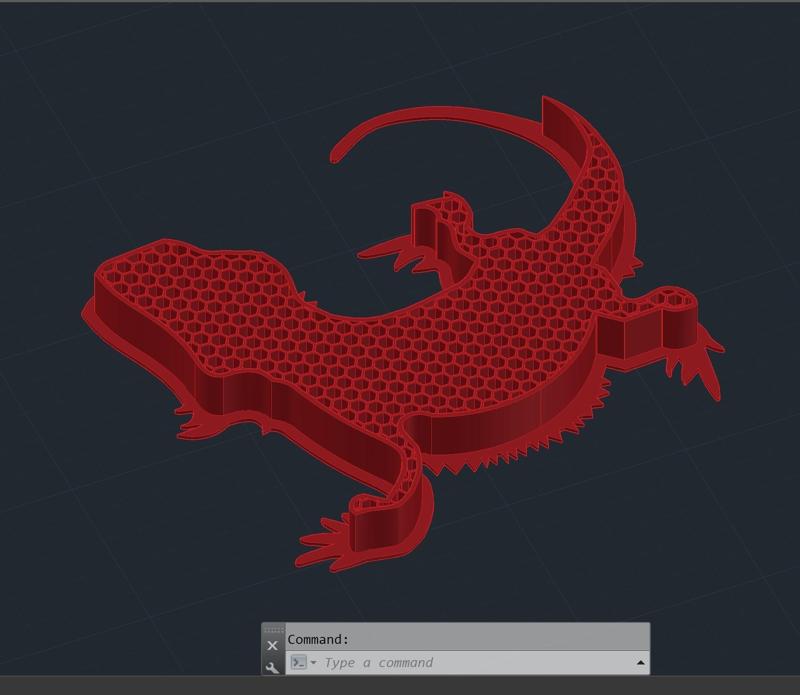800x695 pixels.
Task: Open command line customize wrench menu
Action: (272, 667)
